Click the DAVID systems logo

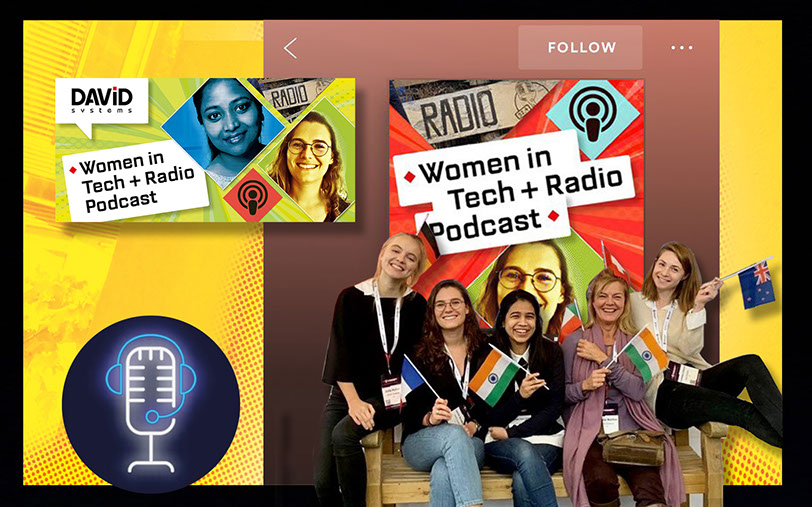102,101
